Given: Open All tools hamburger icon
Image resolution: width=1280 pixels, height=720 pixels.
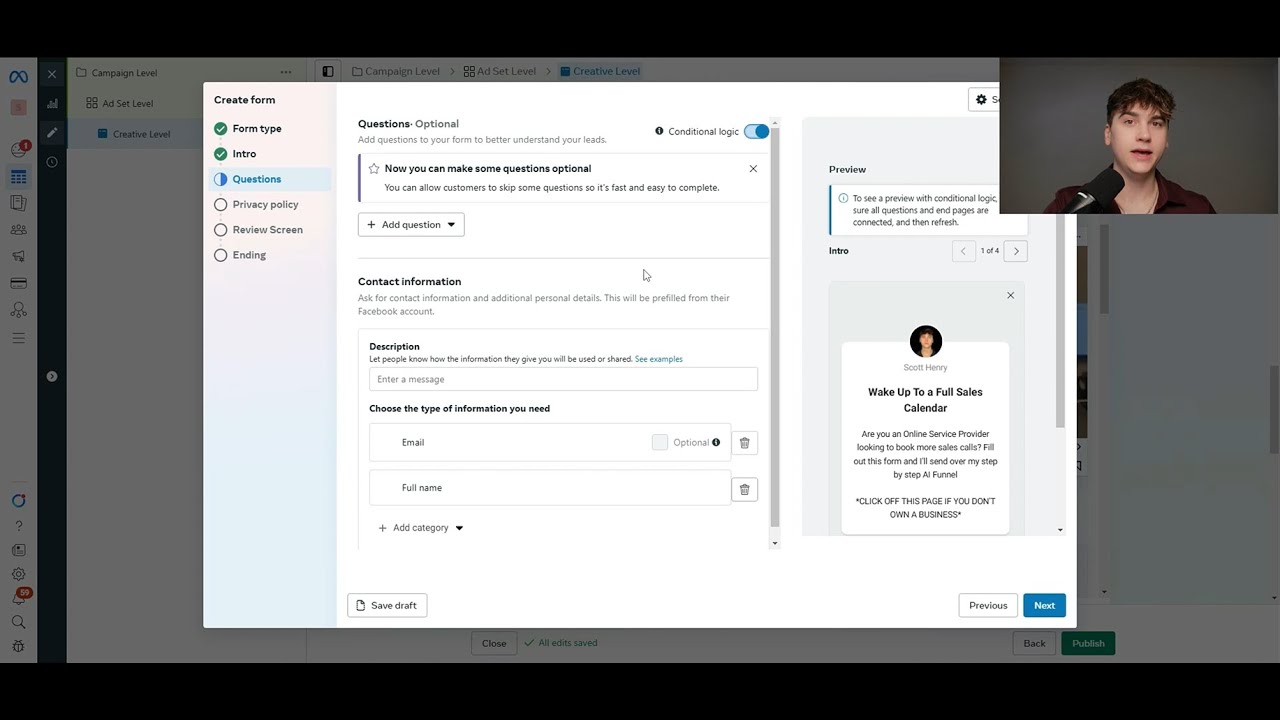Looking at the screenshot, I should point(18,338).
